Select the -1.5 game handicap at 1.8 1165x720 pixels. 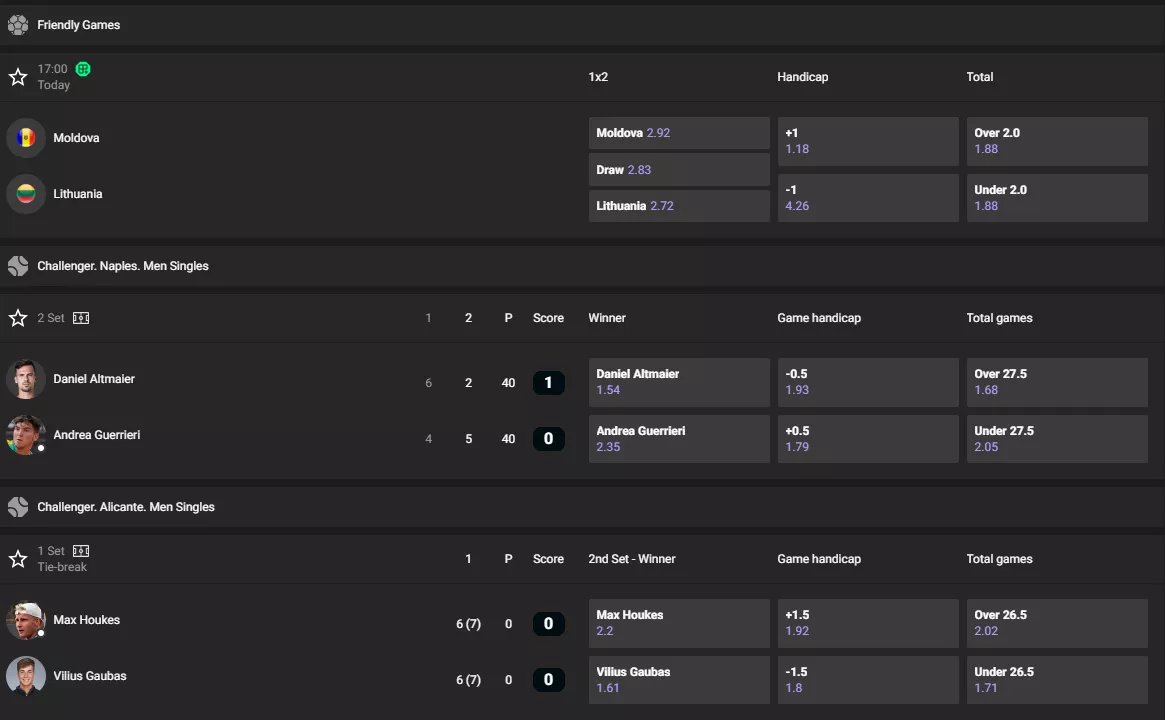(x=867, y=680)
